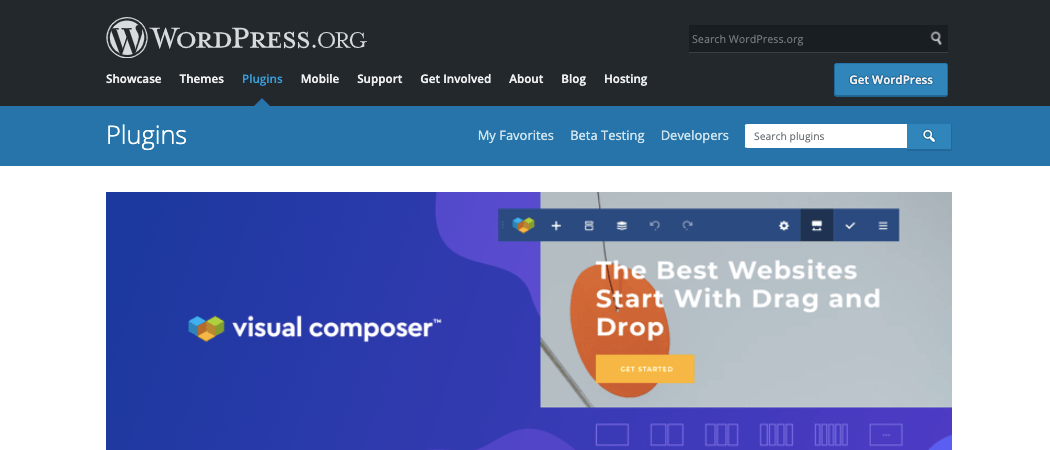Open the Mobile menu item
The image size is (1050, 450).
[x=319, y=79]
